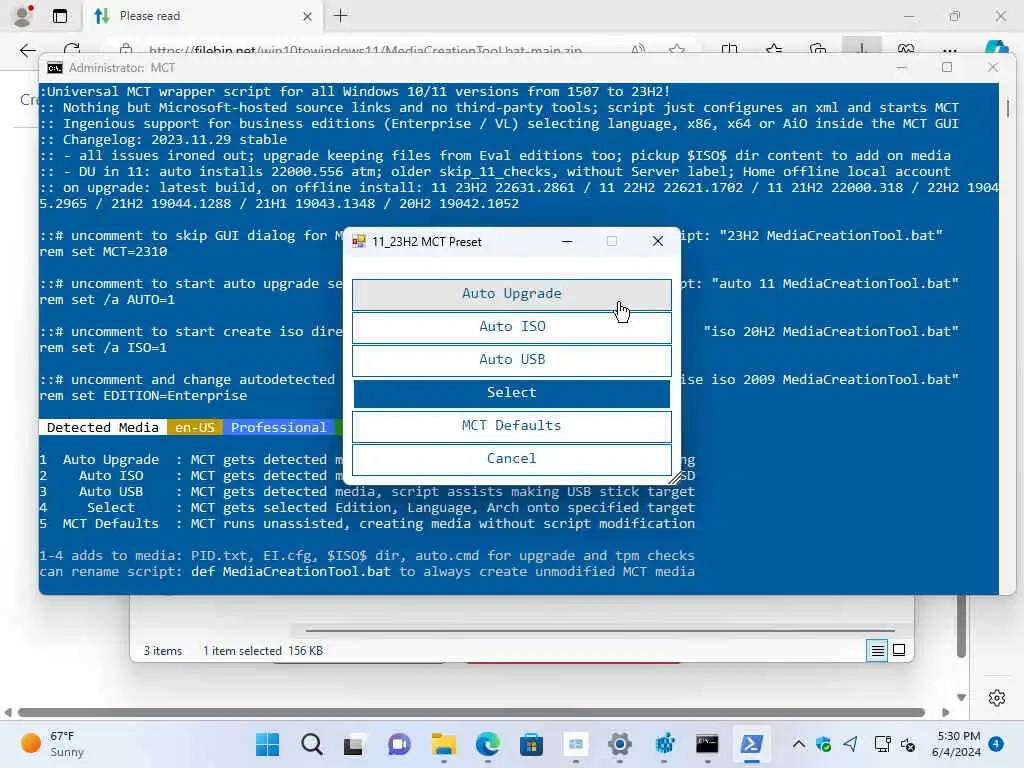Click the 'rem set EDITION=Enterprise' console line
The width and height of the screenshot is (1024, 768).
143,396
